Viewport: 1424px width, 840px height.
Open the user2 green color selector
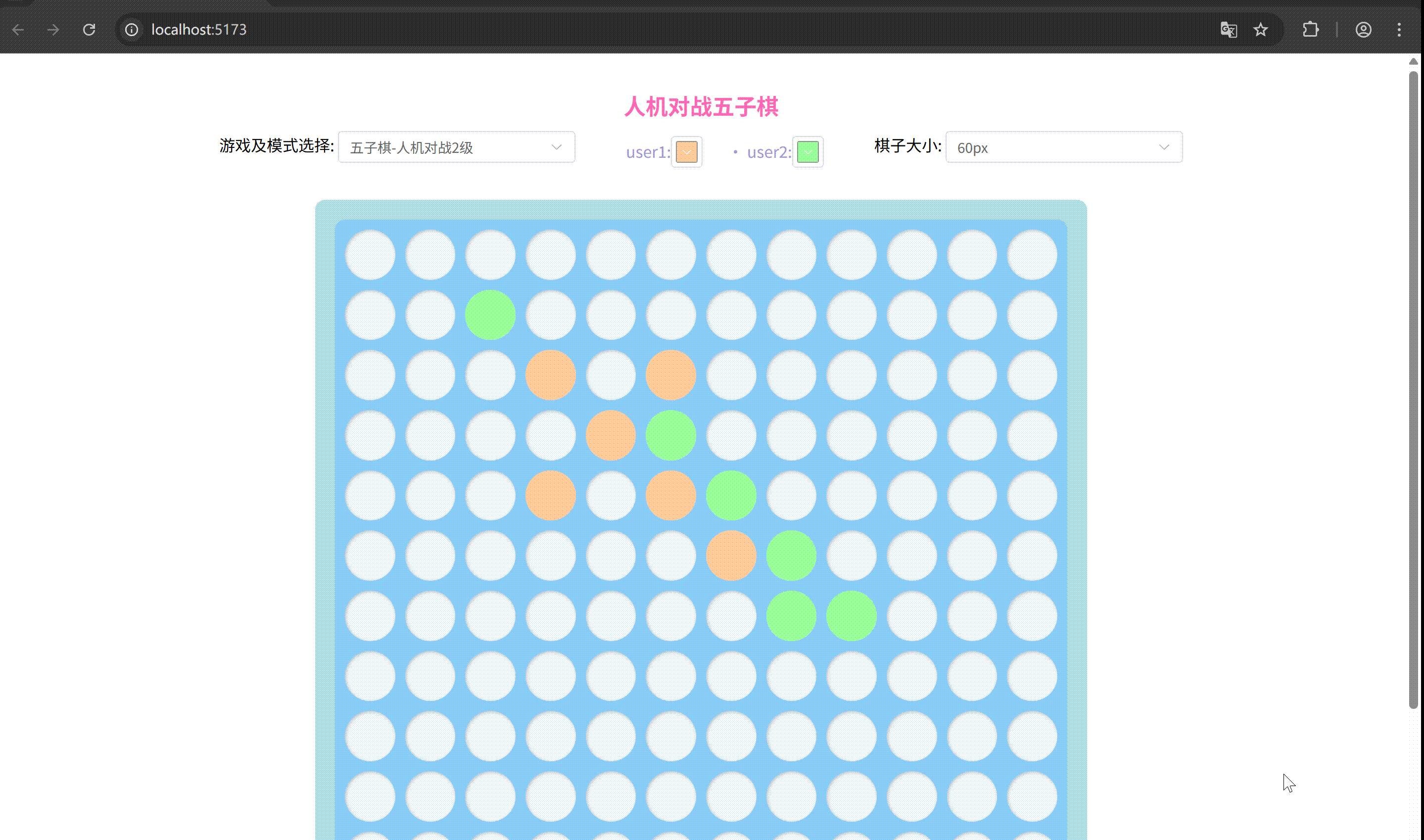click(x=807, y=152)
